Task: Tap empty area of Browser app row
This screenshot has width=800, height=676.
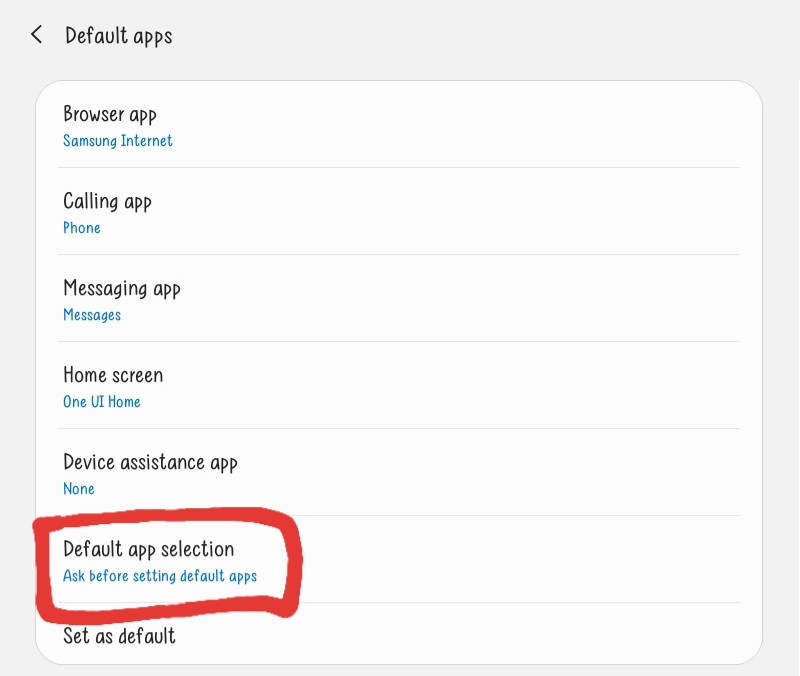Action: 459,124
